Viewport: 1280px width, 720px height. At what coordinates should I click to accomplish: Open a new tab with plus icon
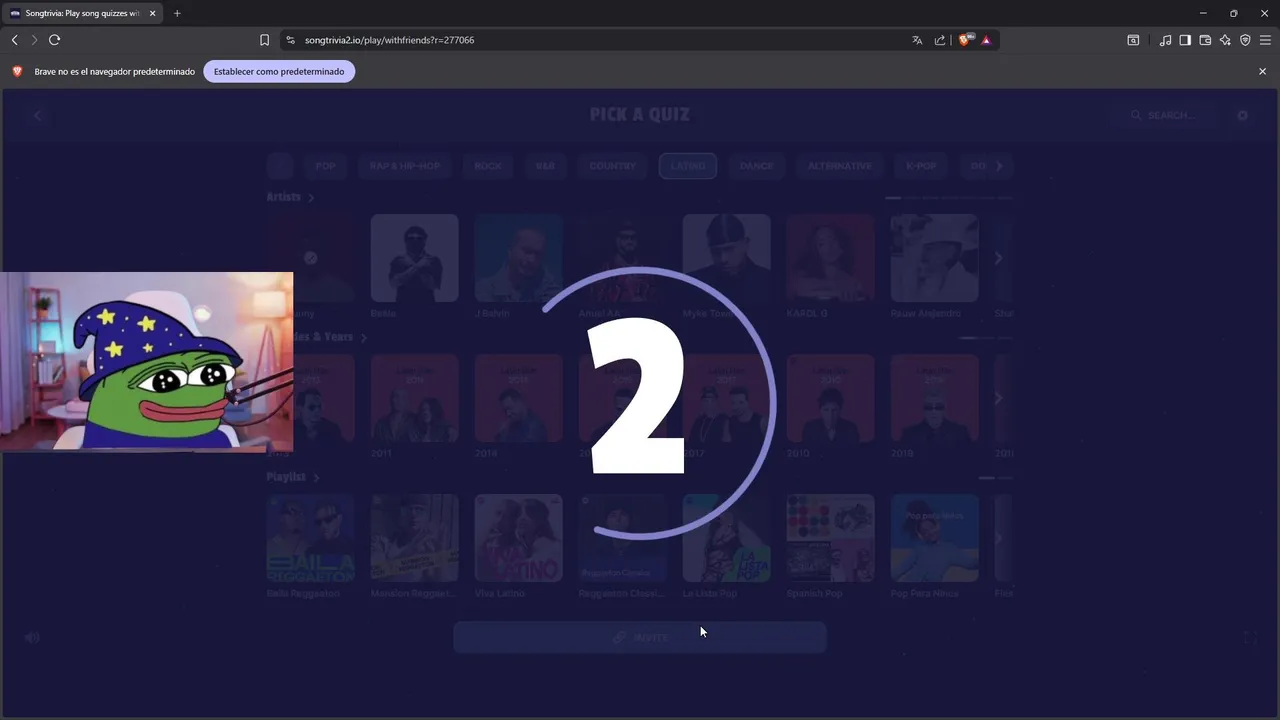click(x=177, y=13)
